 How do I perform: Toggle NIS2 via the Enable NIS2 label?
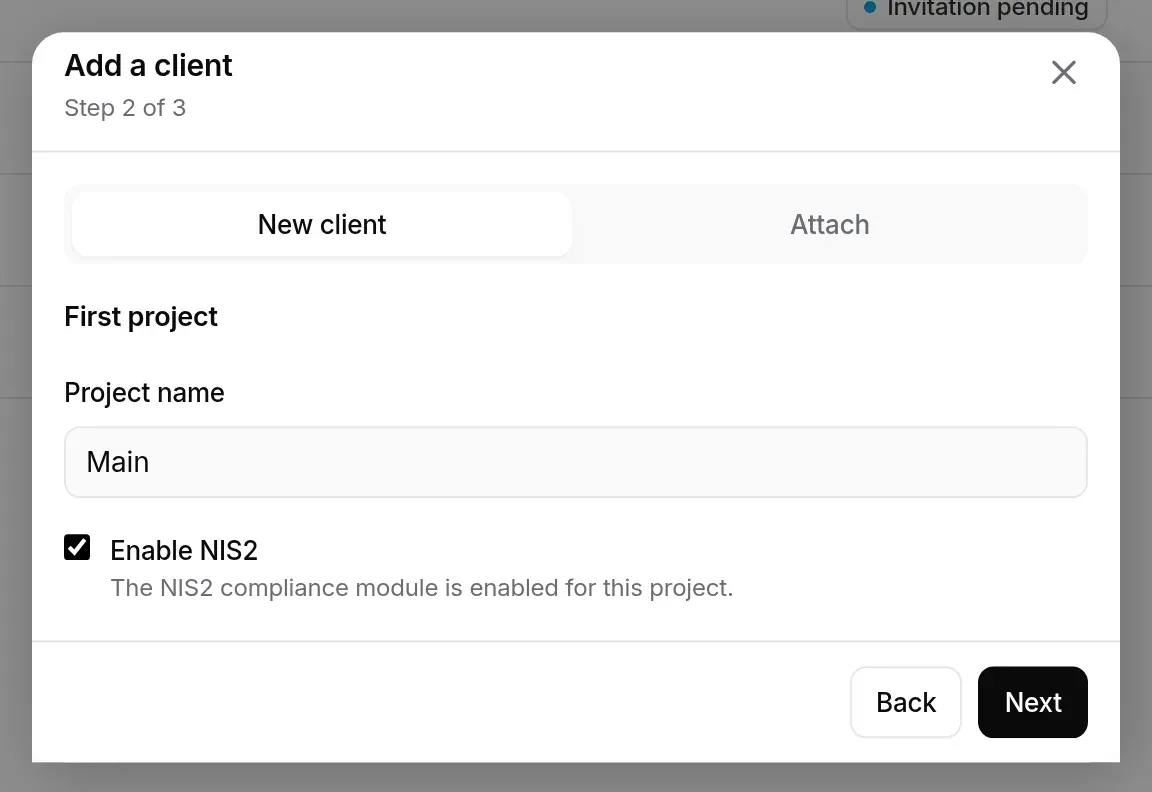click(184, 550)
